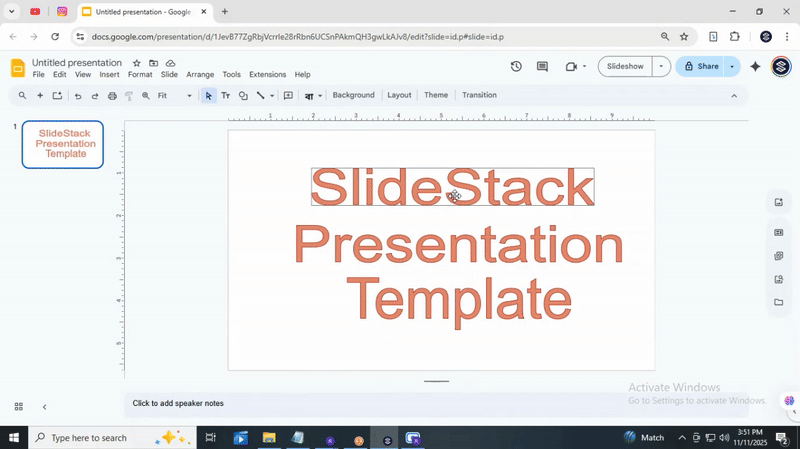
Task: Click the Undo icon in toolbar
Action: point(78,96)
